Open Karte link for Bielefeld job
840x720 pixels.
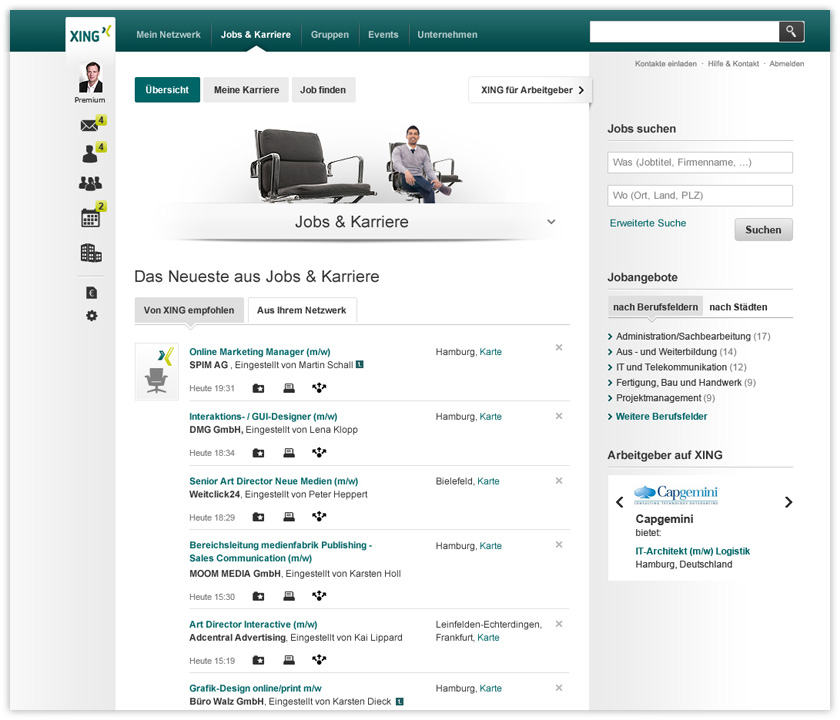488,481
